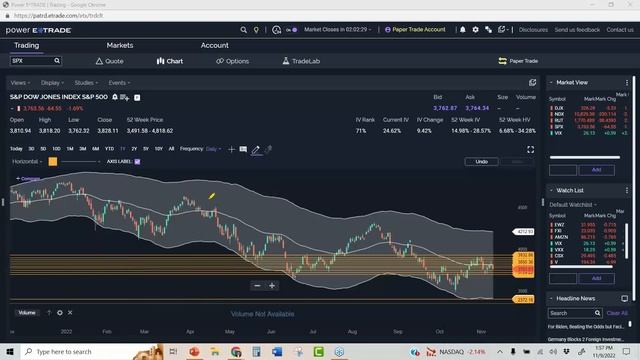The height and width of the screenshot is (360, 640).
Task: Click the greyed-out paint tool icon
Action: click(x=268, y=149)
